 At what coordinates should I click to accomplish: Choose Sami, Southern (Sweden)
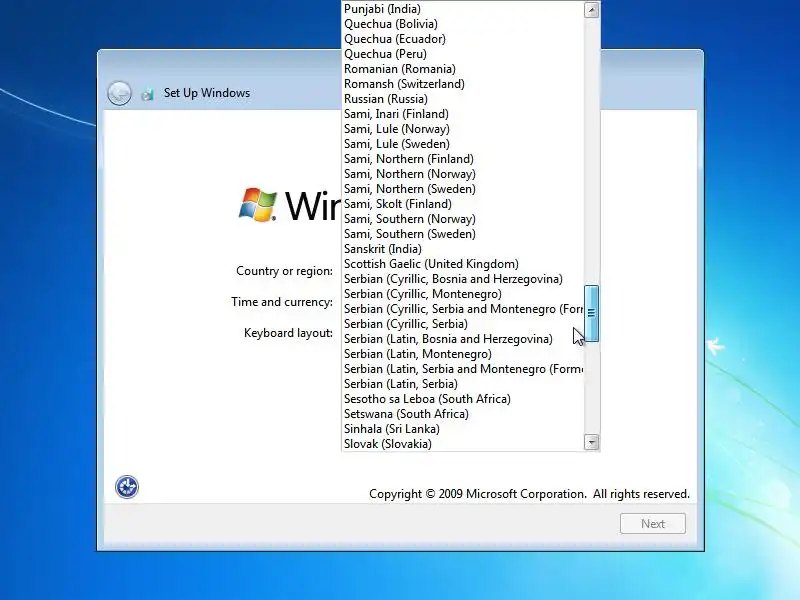(x=463, y=234)
